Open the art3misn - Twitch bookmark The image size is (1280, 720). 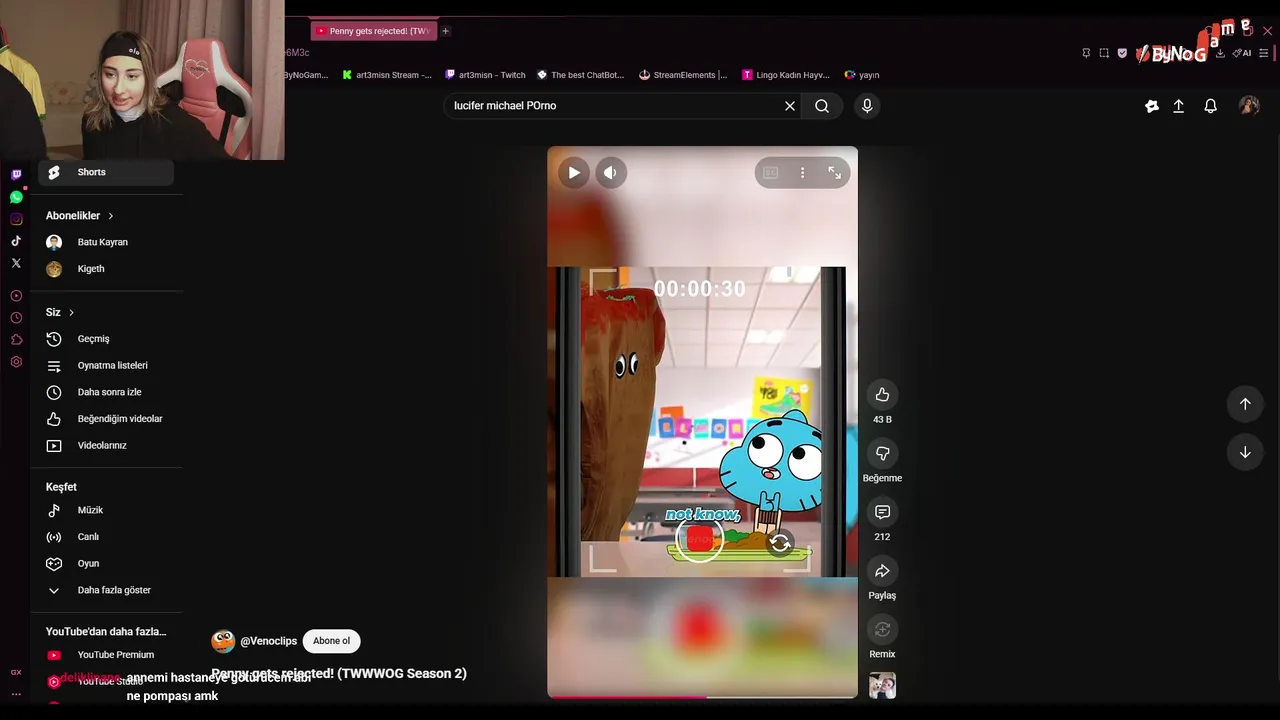(x=485, y=75)
